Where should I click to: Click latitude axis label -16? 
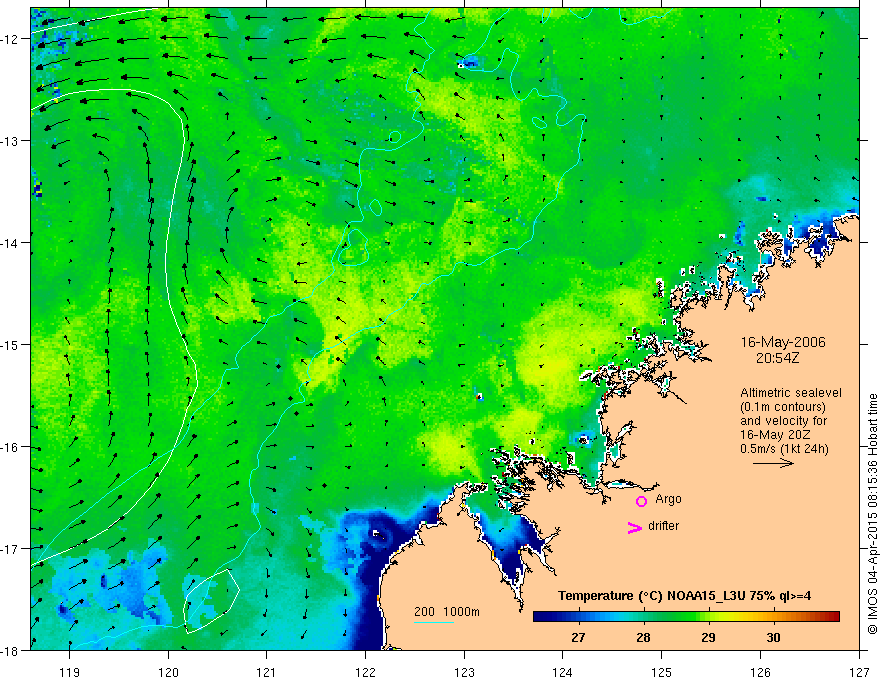point(10,447)
